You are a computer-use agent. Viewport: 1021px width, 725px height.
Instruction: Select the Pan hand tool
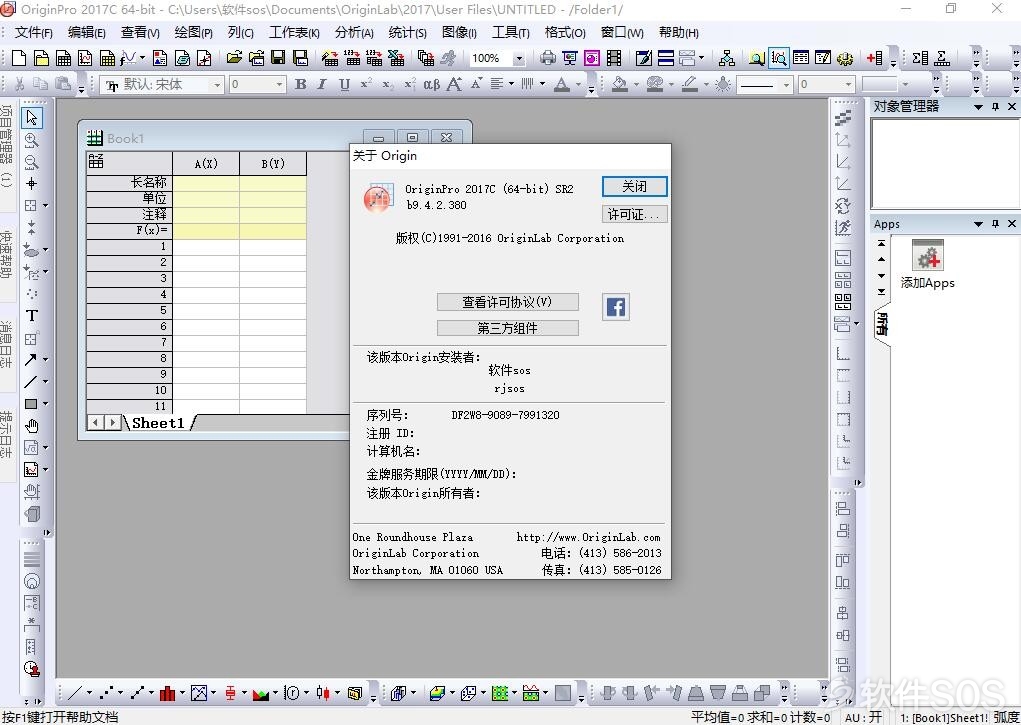click(31, 426)
